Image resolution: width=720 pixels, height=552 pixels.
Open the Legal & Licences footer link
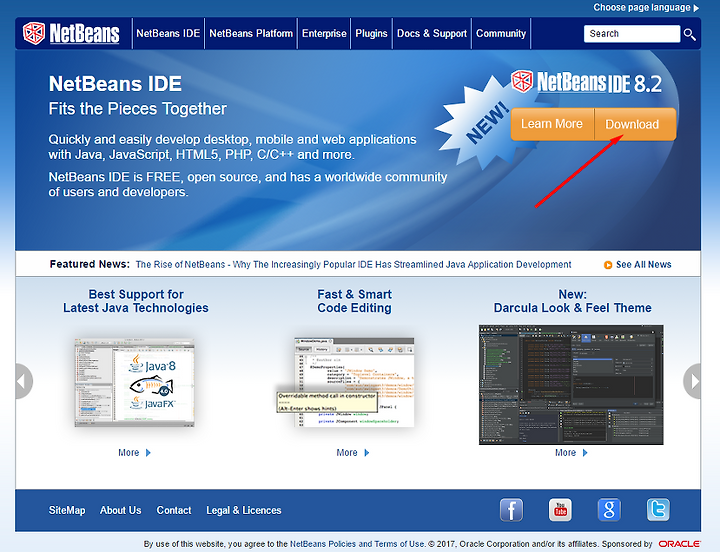pos(244,510)
